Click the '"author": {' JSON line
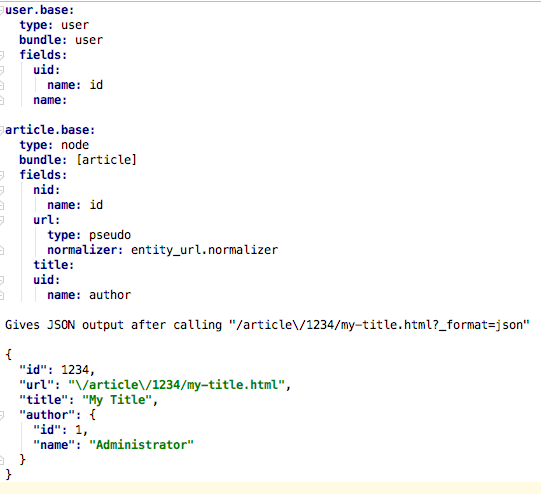The width and height of the screenshot is (541, 494). (58, 415)
